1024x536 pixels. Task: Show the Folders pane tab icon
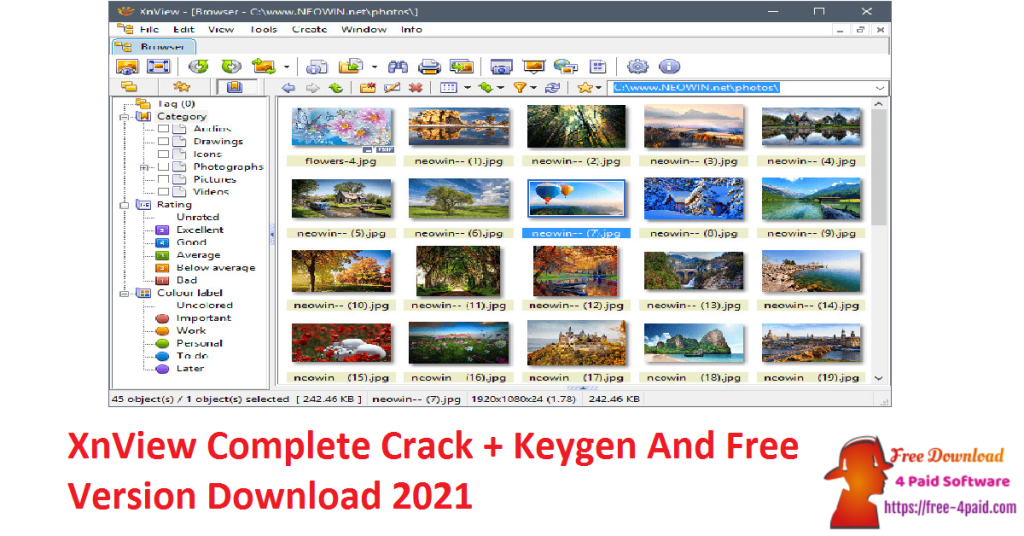[x=129, y=87]
